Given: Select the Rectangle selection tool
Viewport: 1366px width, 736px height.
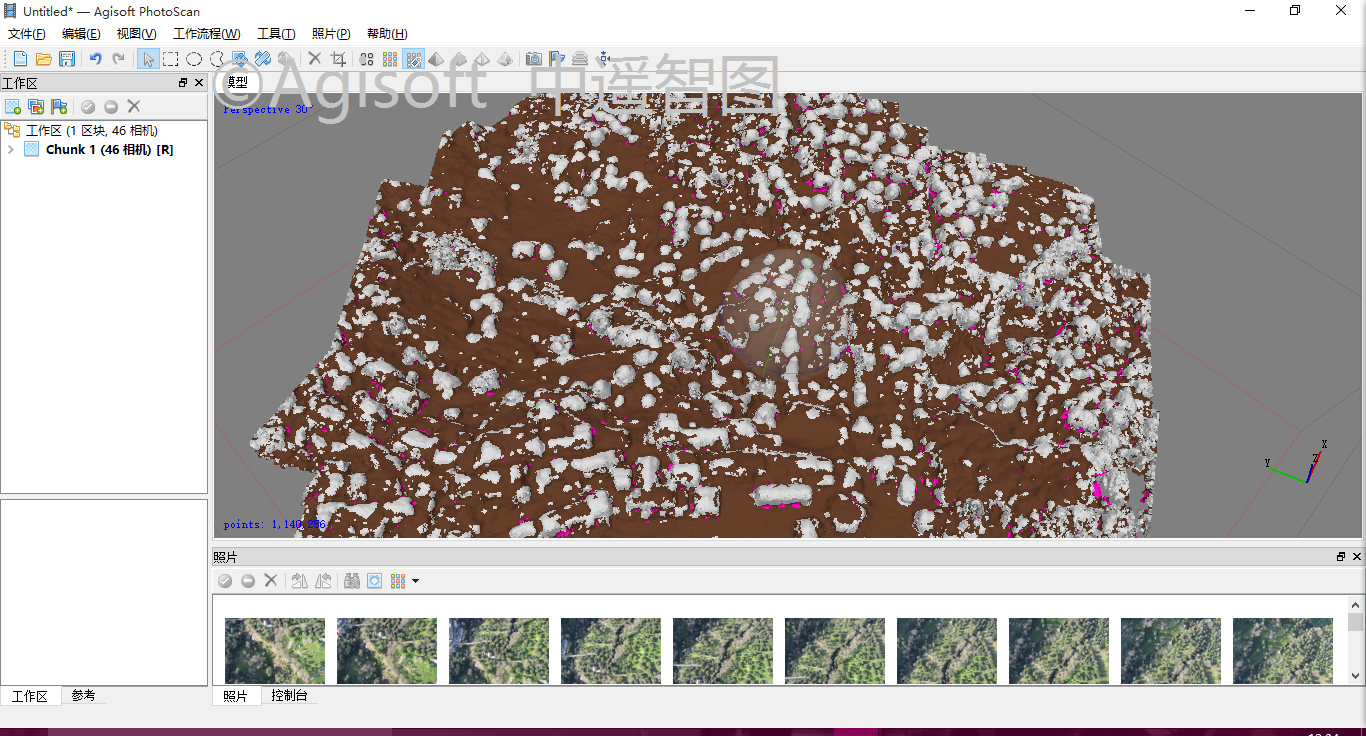Looking at the screenshot, I should [171, 59].
